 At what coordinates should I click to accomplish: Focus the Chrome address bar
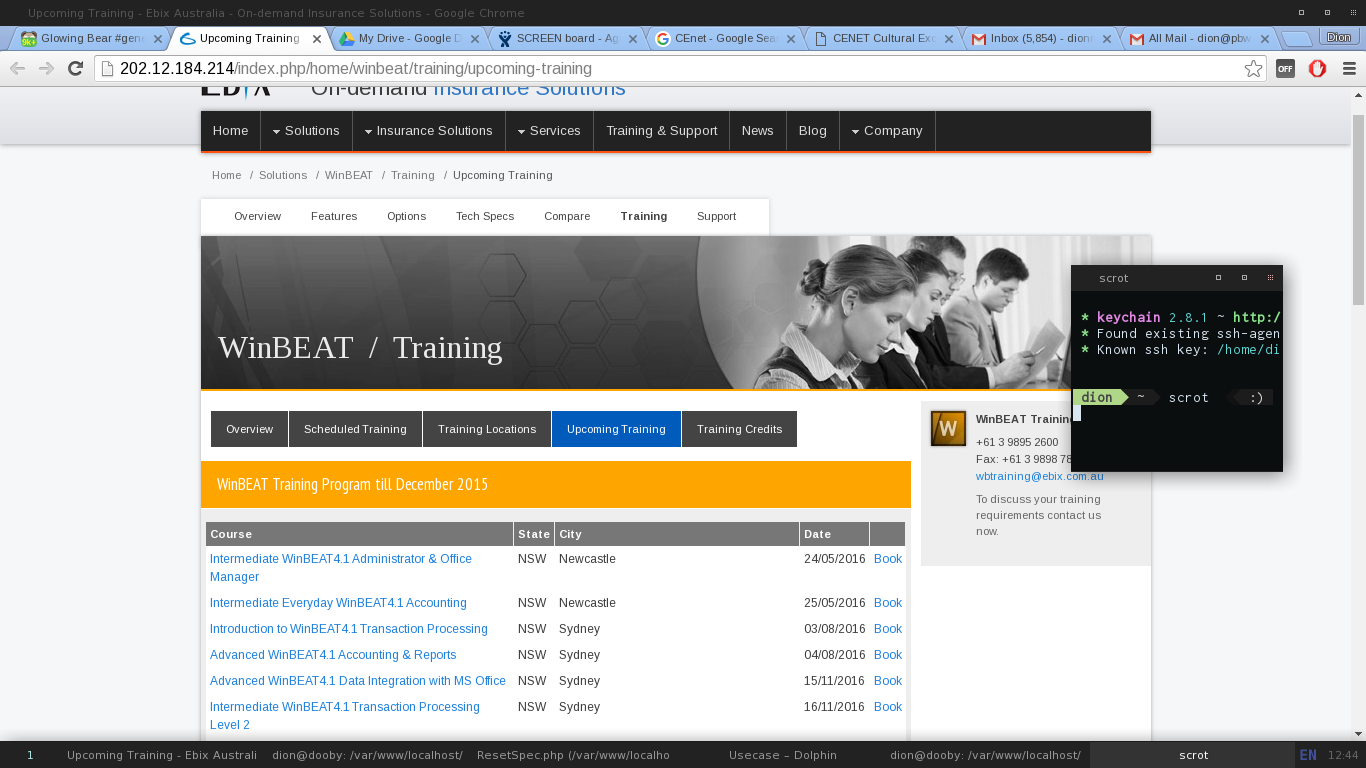(680, 69)
